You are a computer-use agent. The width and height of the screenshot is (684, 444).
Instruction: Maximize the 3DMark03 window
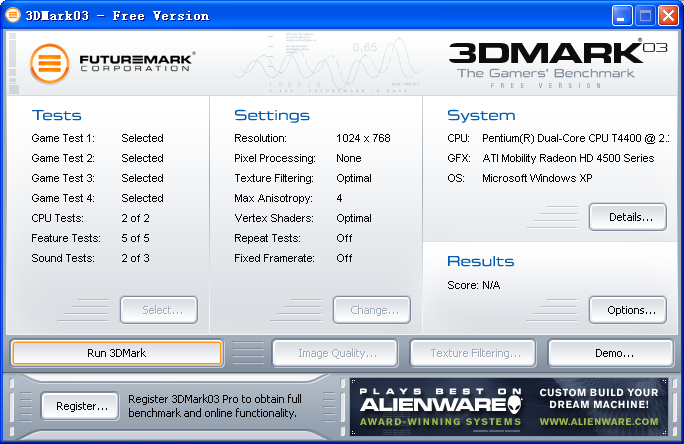[644, 15]
